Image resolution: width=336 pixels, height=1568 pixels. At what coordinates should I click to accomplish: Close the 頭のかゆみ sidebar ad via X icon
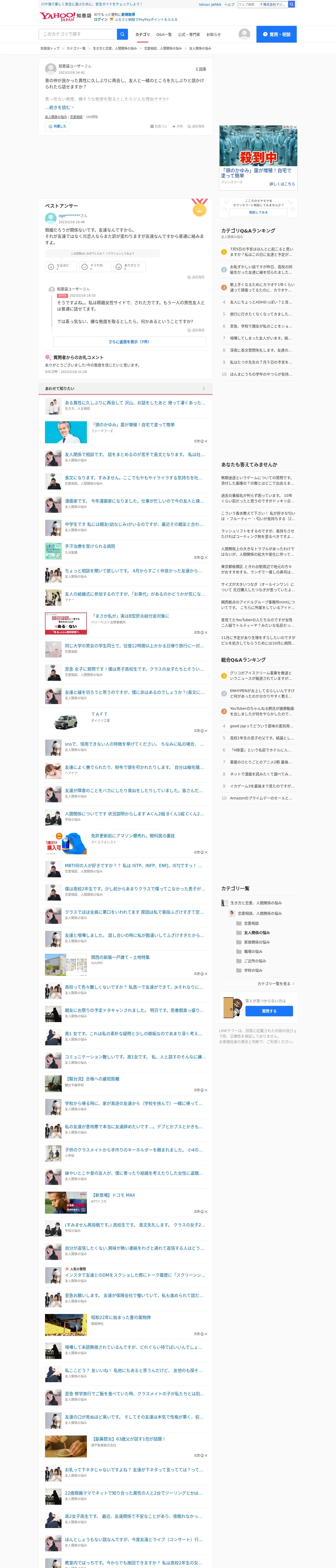(295, 127)
